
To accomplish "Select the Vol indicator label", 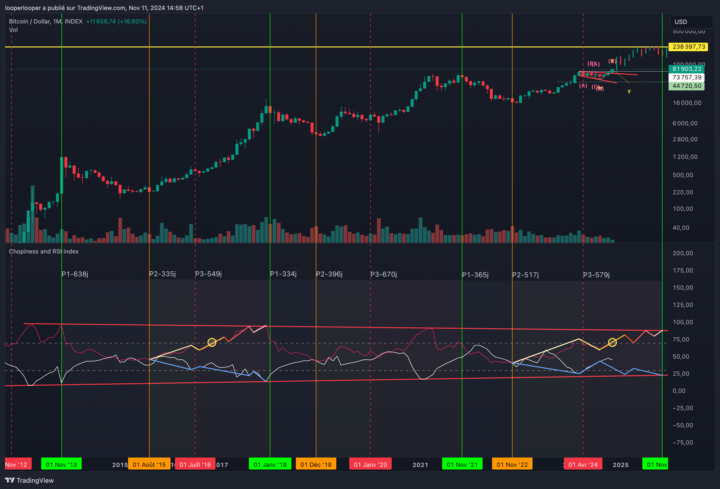I will (14, 30).
